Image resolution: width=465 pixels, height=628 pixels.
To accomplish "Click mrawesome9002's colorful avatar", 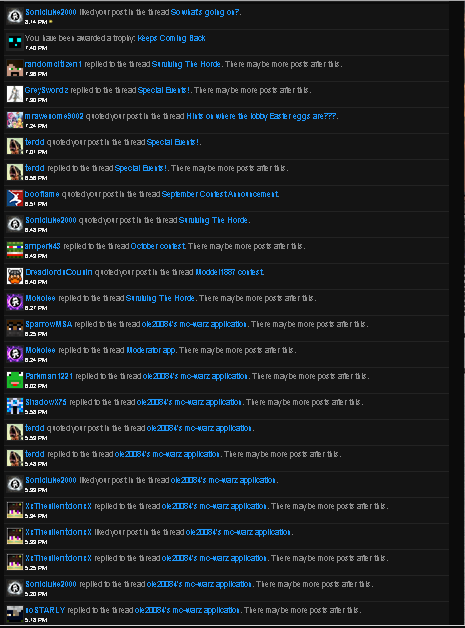I will [15, 120].
